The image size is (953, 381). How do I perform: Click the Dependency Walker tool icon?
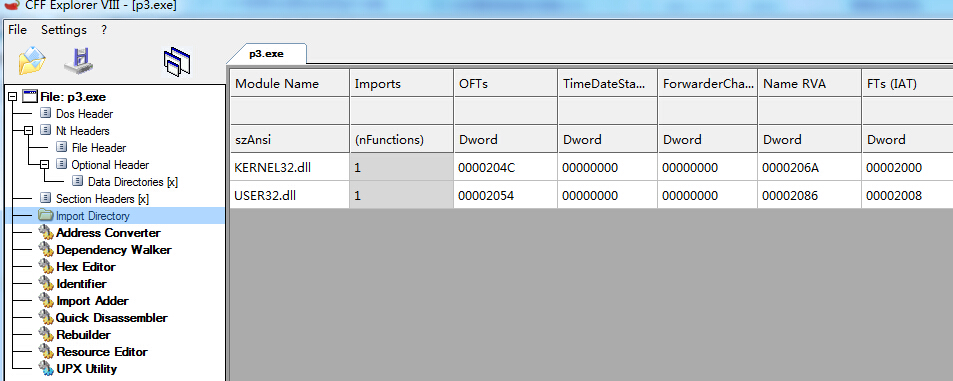pyautogui.click(x=46, y=250)
